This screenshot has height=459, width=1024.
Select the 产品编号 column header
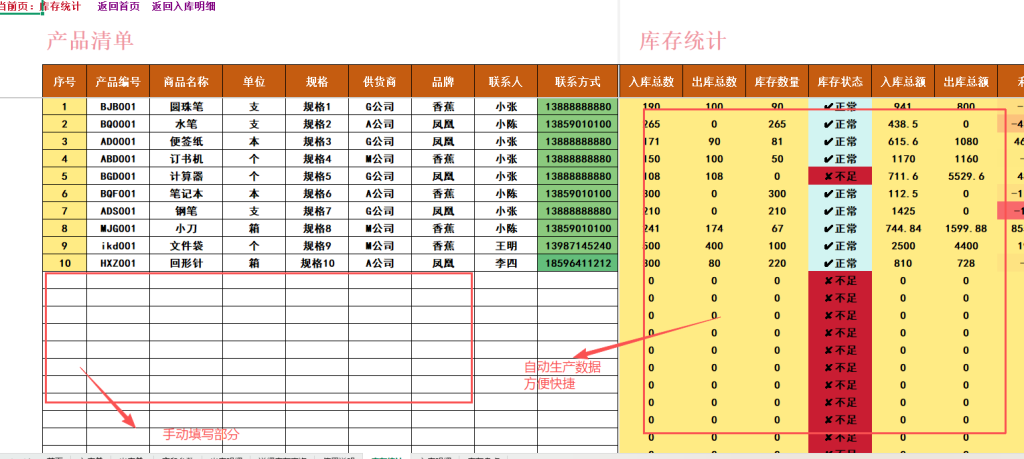(x=118, y=82)
